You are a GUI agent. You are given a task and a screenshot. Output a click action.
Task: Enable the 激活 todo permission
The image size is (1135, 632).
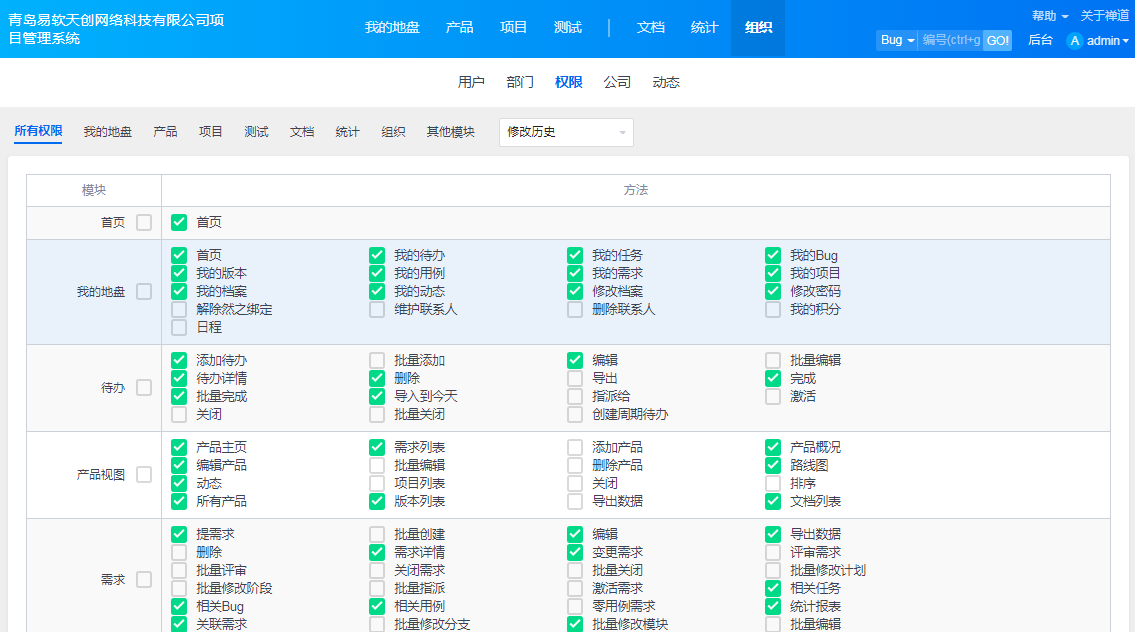tap(773, 396)
